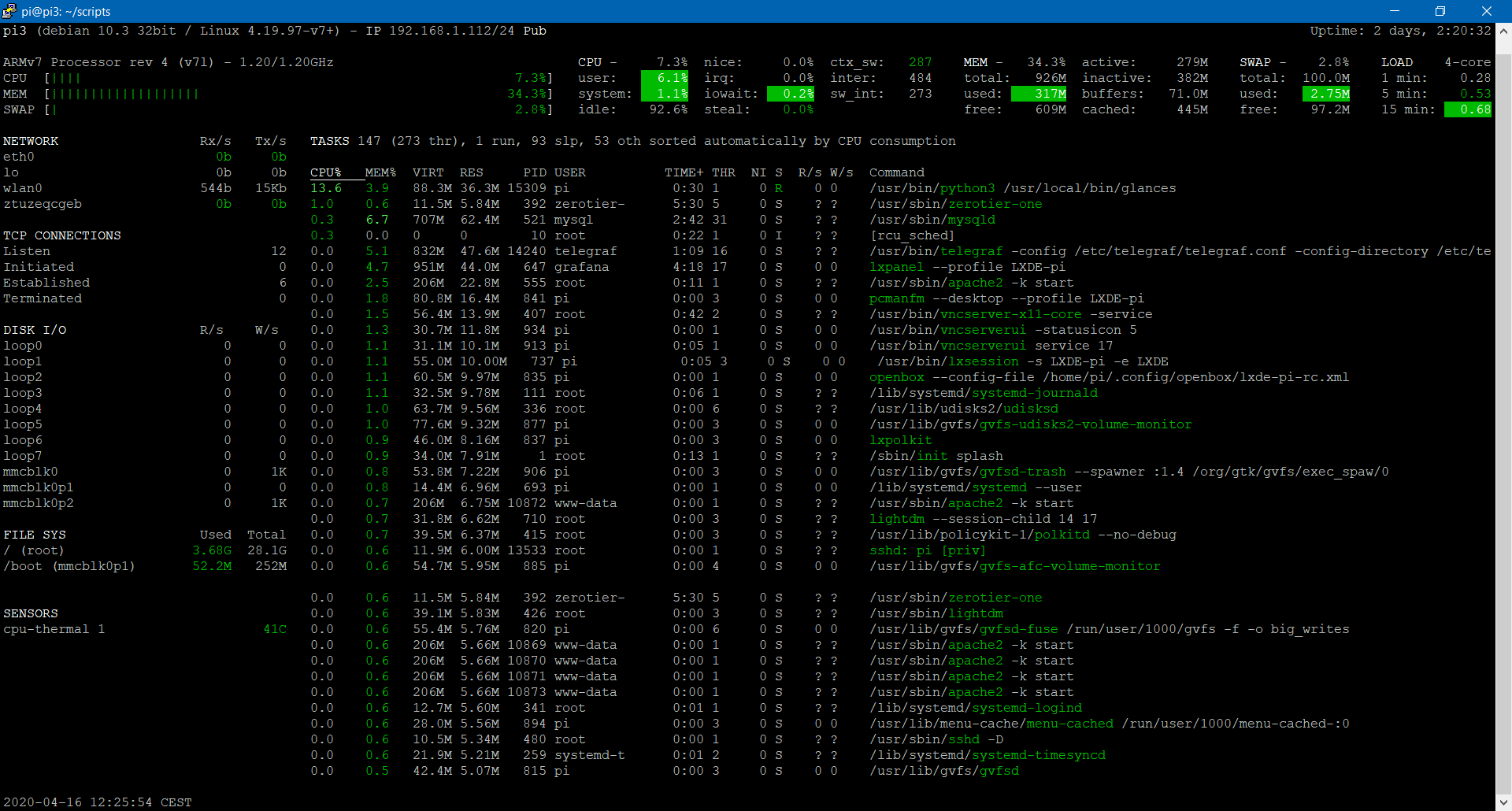Viewport: 1512px width, 811px height.
Task: Click the maximize button on the PuTTY window
Action: (1440, 11)
